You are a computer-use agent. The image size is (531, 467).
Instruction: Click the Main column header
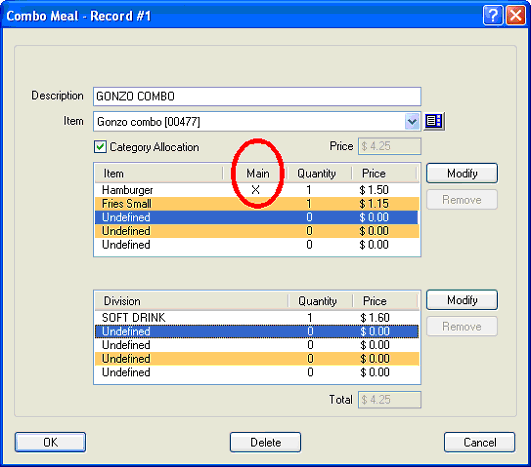coord(257,173)
